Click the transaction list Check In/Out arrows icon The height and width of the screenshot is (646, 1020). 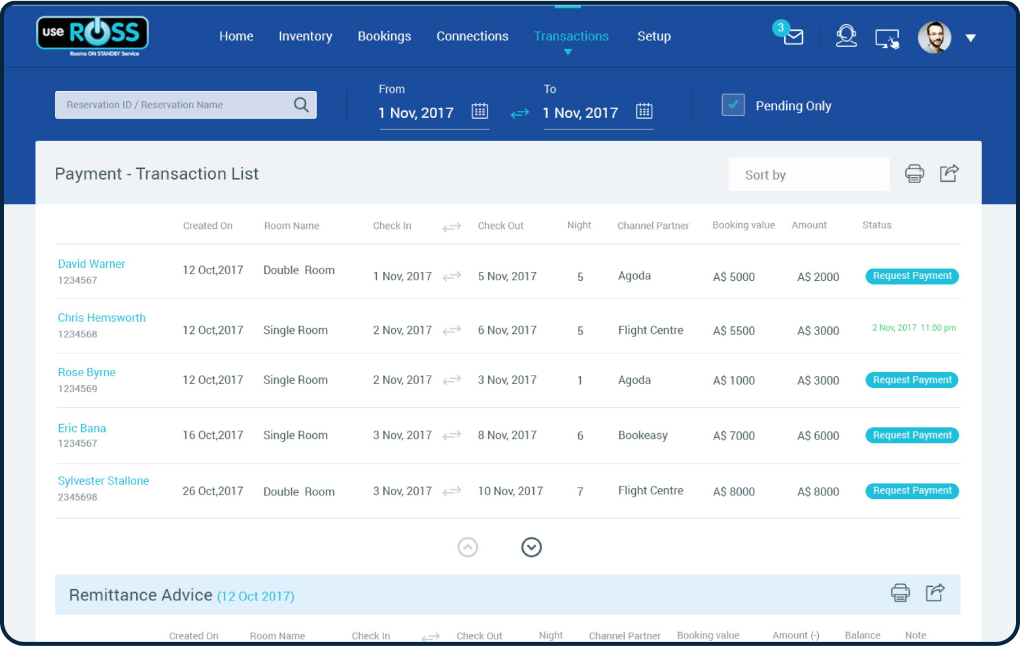point(451,227)
